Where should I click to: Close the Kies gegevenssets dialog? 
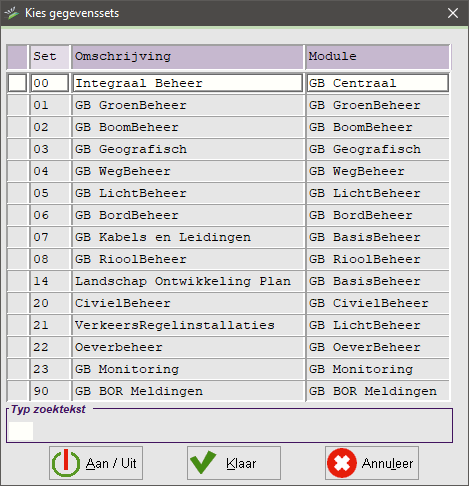[453, 13]
